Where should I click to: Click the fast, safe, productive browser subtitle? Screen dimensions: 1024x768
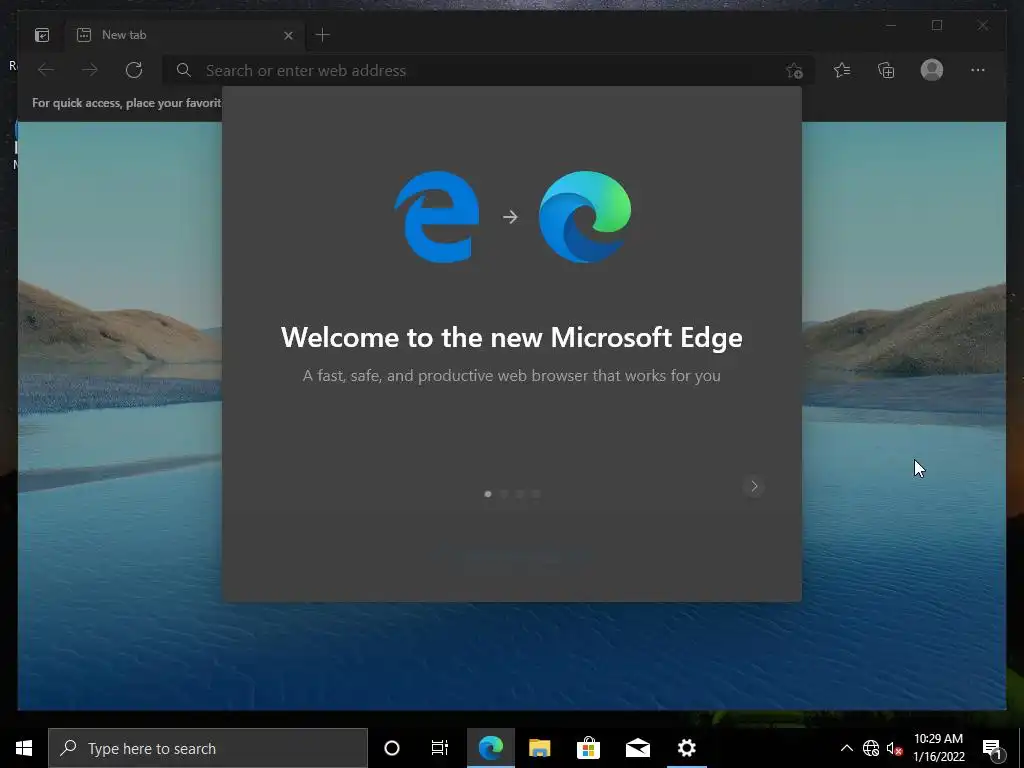[512, 376]
